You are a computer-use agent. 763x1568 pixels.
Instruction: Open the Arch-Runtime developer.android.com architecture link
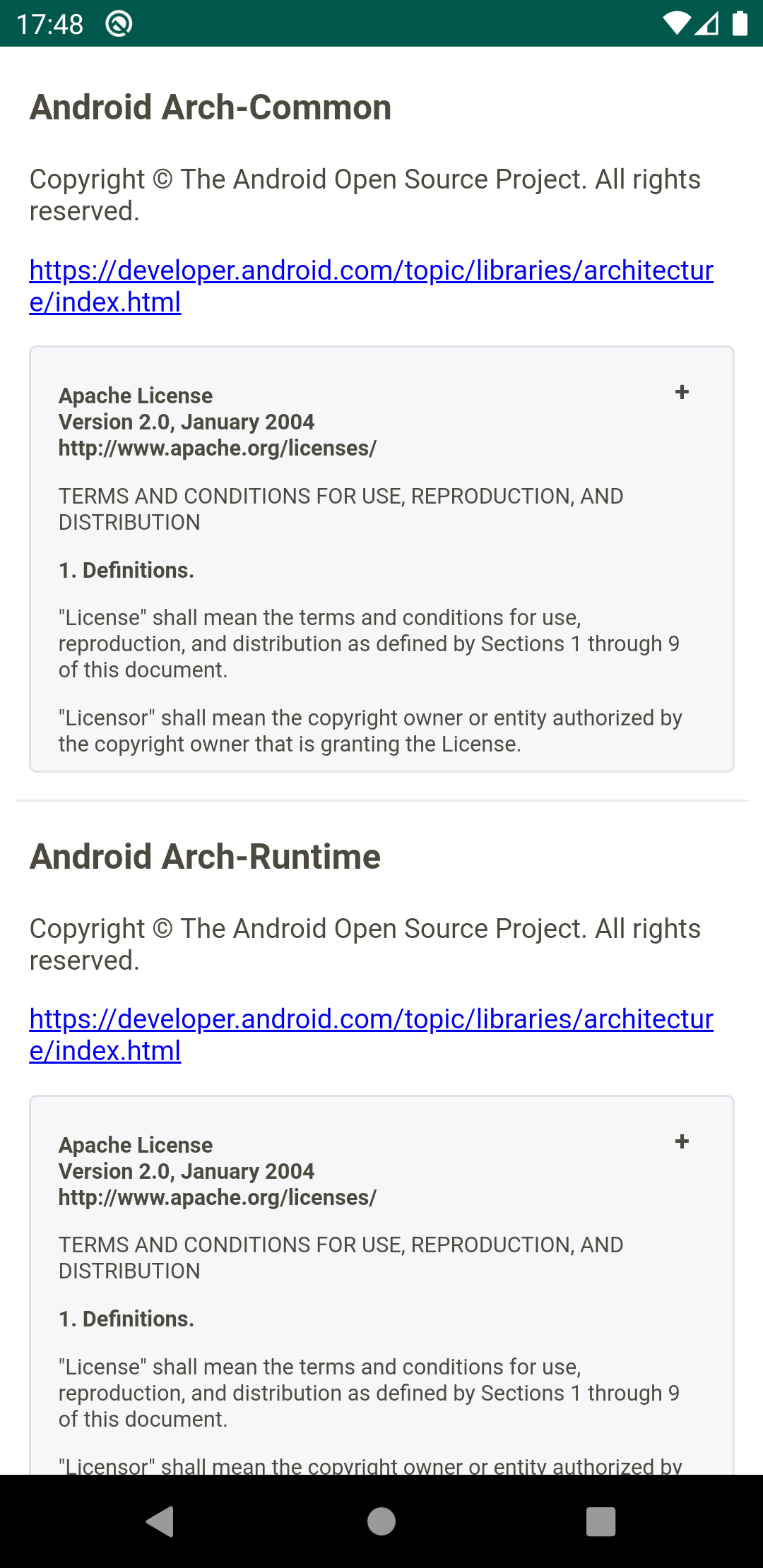pyautogui.click(x=372, y=1035)
